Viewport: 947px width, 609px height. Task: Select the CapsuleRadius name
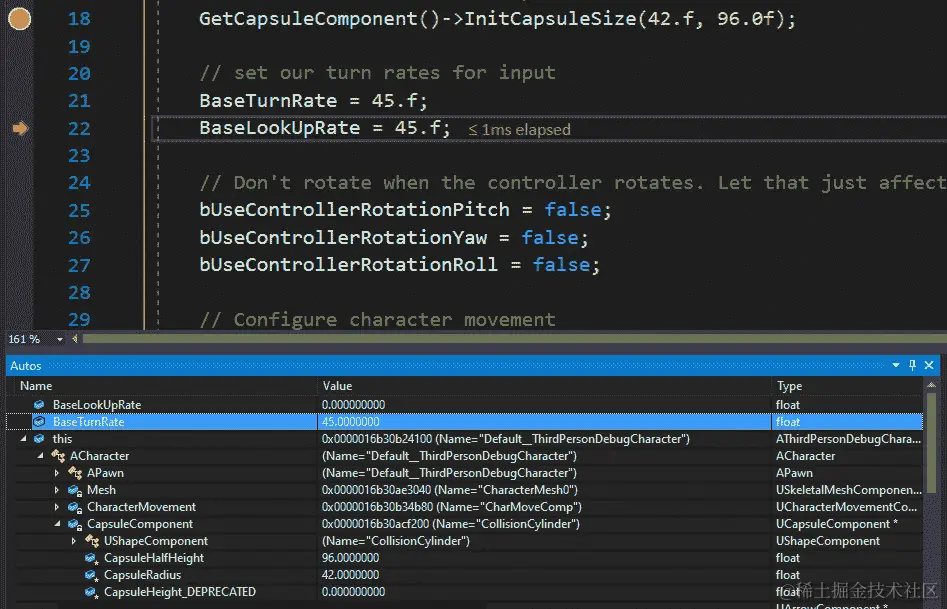143,575
